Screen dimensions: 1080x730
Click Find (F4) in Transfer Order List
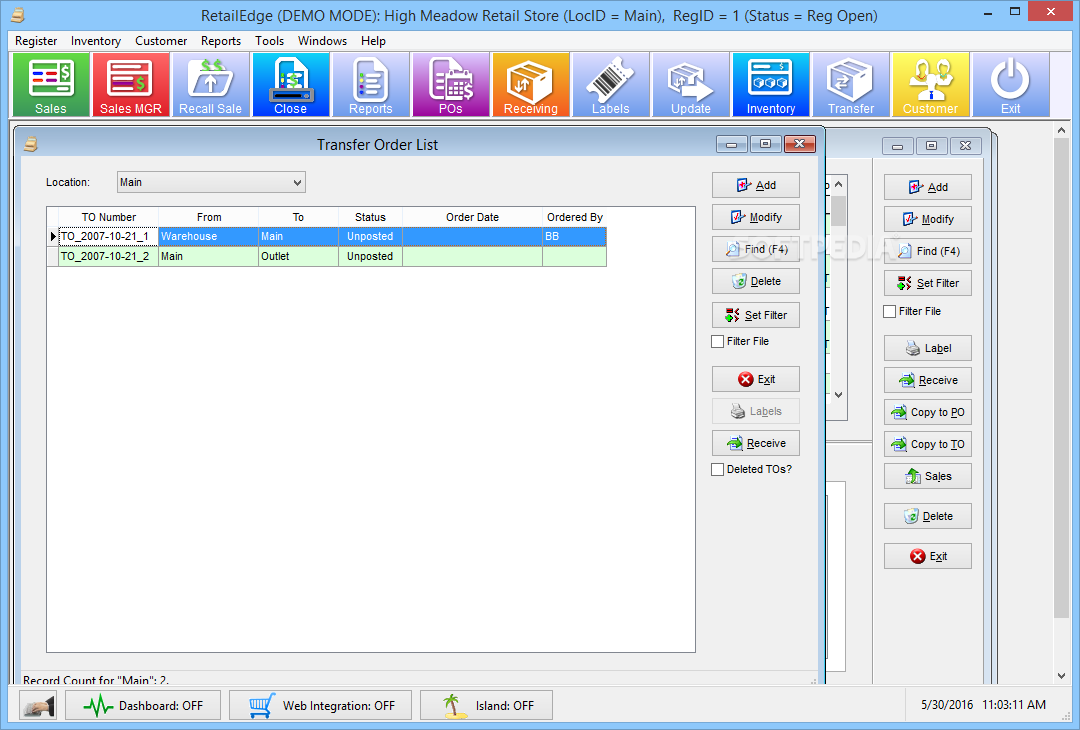pos(756,249)
